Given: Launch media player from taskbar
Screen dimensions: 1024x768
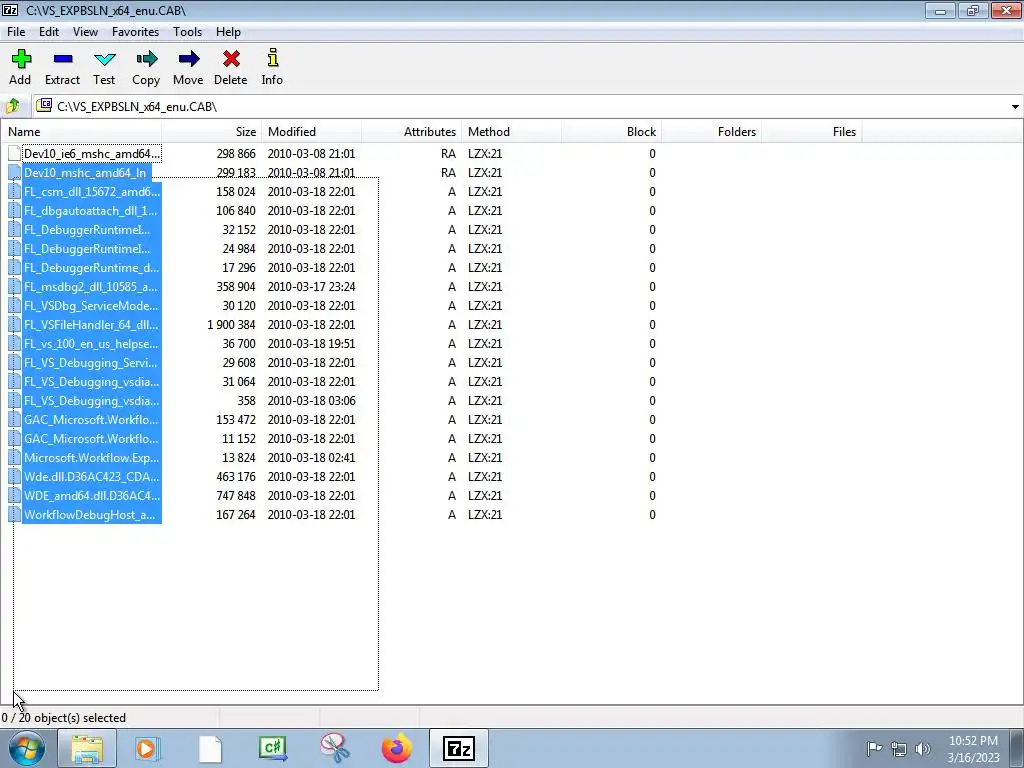Looking at the screenshot, I should pyautogui.click(x=148, y=748).
